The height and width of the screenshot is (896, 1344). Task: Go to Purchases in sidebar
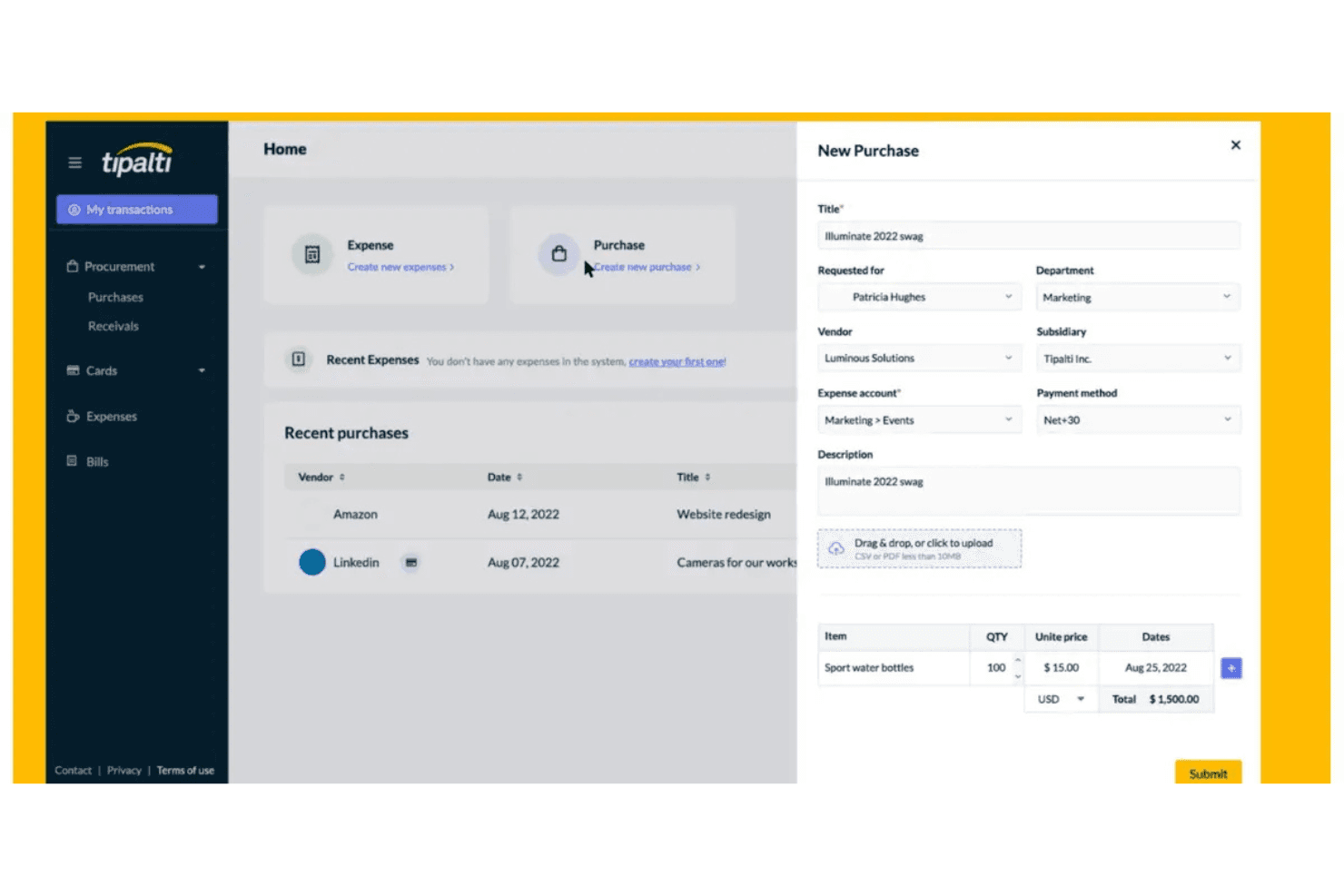tap(115, 297)
